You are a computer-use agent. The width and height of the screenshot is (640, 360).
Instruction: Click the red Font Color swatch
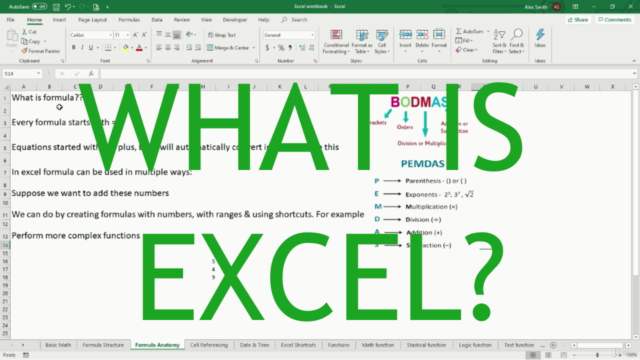[139, 48]
